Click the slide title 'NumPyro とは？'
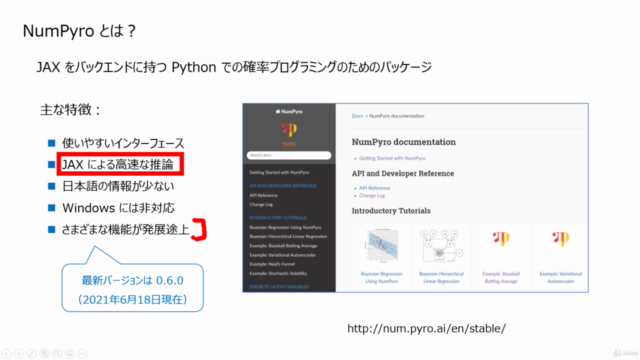The image size is (640, 360). pos(79,31)
